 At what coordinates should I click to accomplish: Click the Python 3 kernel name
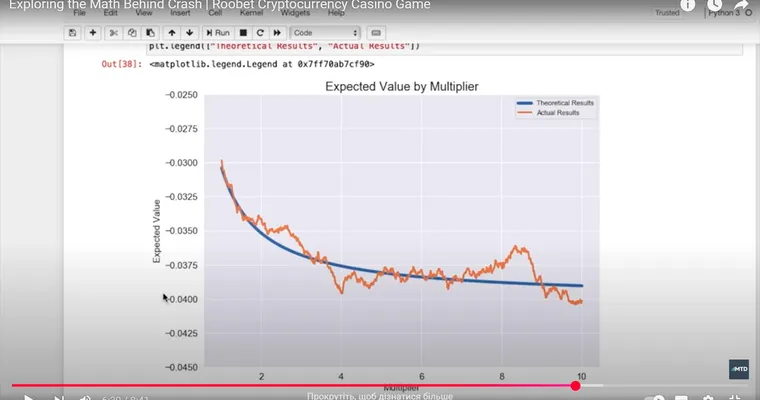pos(724,13)
